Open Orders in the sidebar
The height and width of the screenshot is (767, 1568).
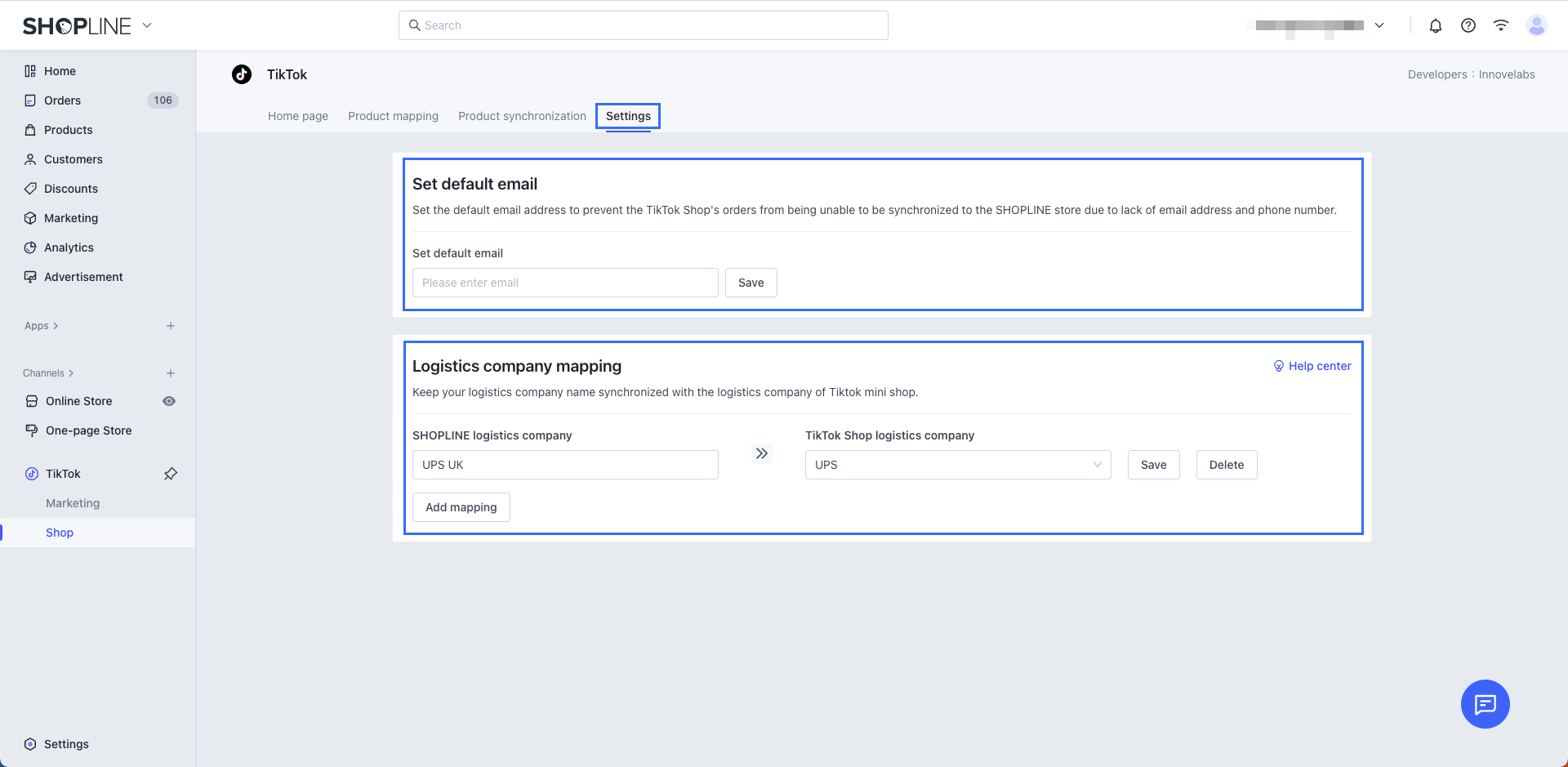pos(62,100)
